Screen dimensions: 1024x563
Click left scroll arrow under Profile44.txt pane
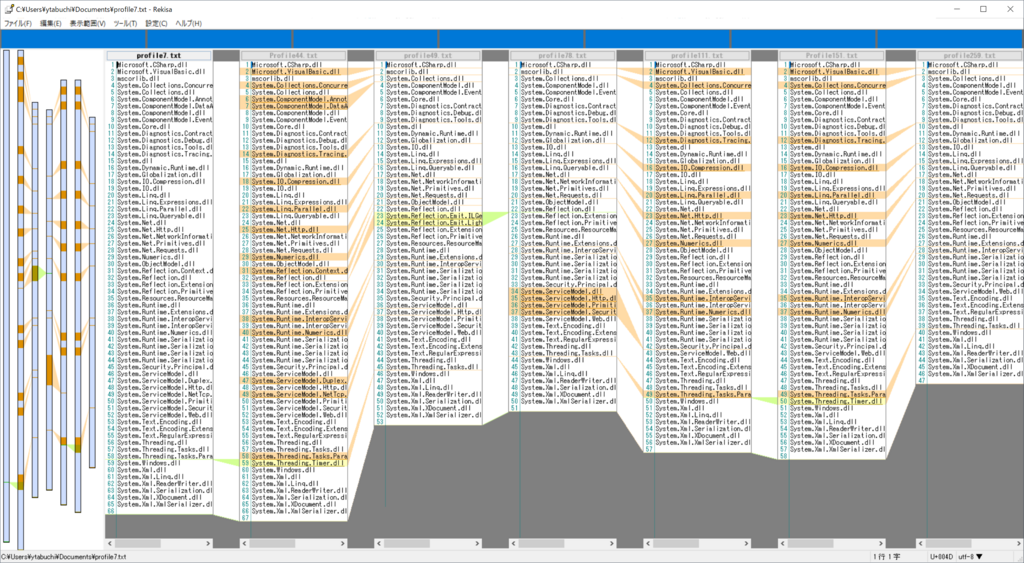coord(245,543)
